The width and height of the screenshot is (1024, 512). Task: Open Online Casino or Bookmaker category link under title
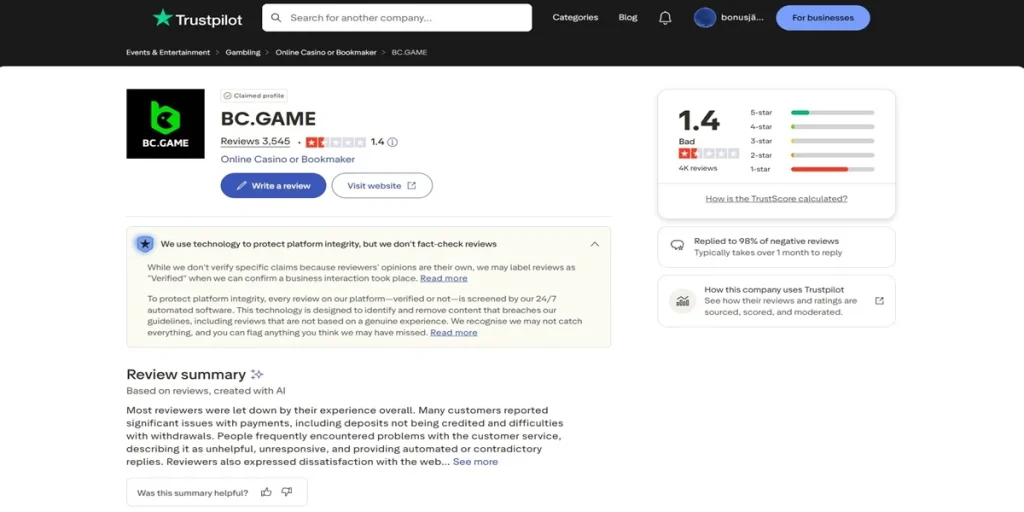tap(288, 159)
